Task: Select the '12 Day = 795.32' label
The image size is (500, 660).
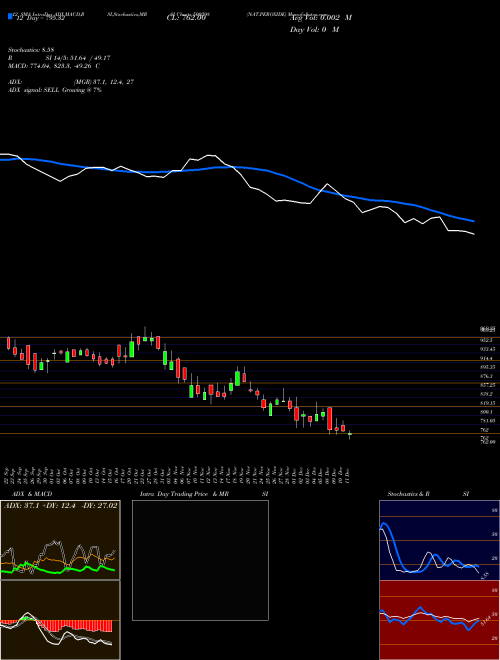Action: [39, 19]
